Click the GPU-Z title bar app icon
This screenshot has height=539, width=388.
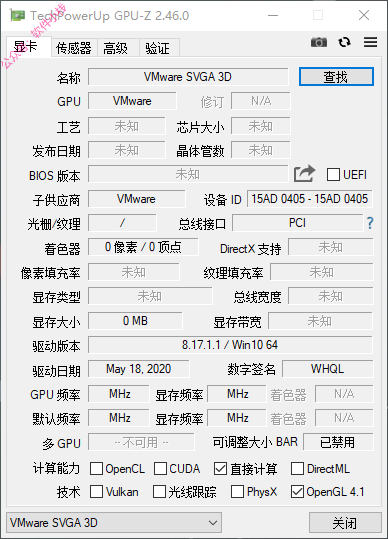click(18, 15)
